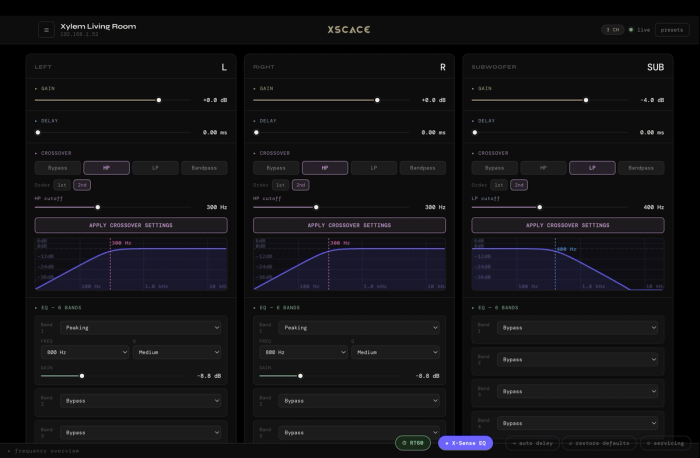Click the Left HP cutoff slider handle
The image size is (700, 458).
click(98, 207)
